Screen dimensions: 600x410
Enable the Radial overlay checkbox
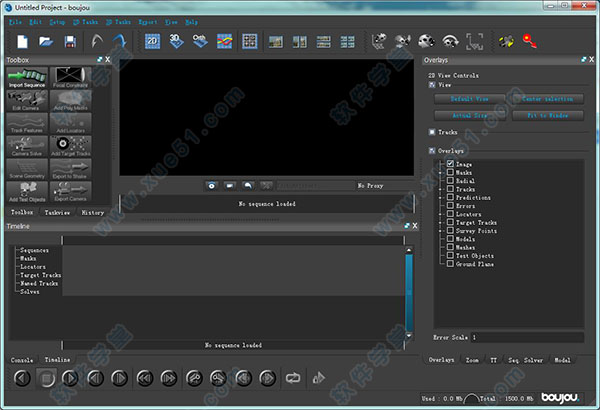coord(450,181)
